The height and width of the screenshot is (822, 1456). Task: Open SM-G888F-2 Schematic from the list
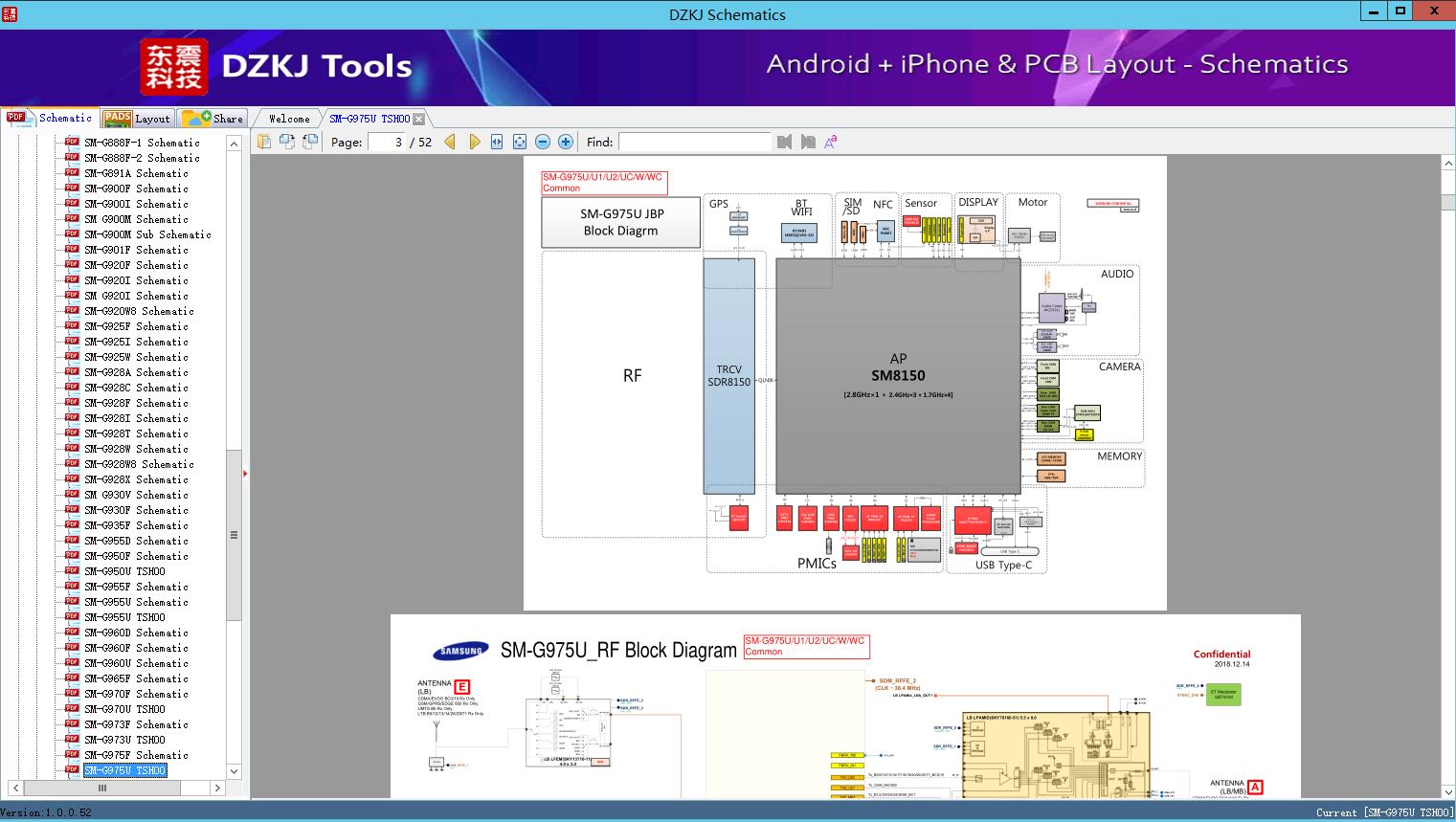pyautogui.click(x=142, y=158)
